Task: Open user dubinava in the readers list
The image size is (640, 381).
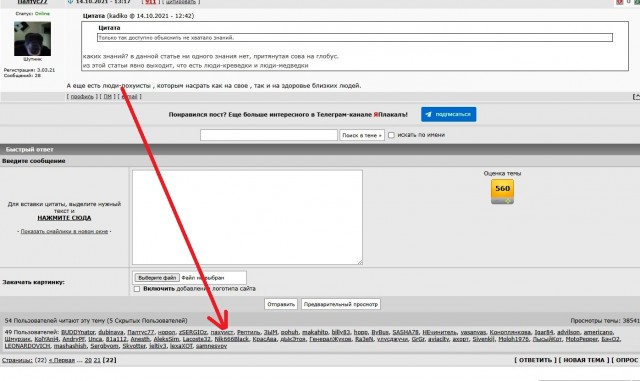Action: 111,332
